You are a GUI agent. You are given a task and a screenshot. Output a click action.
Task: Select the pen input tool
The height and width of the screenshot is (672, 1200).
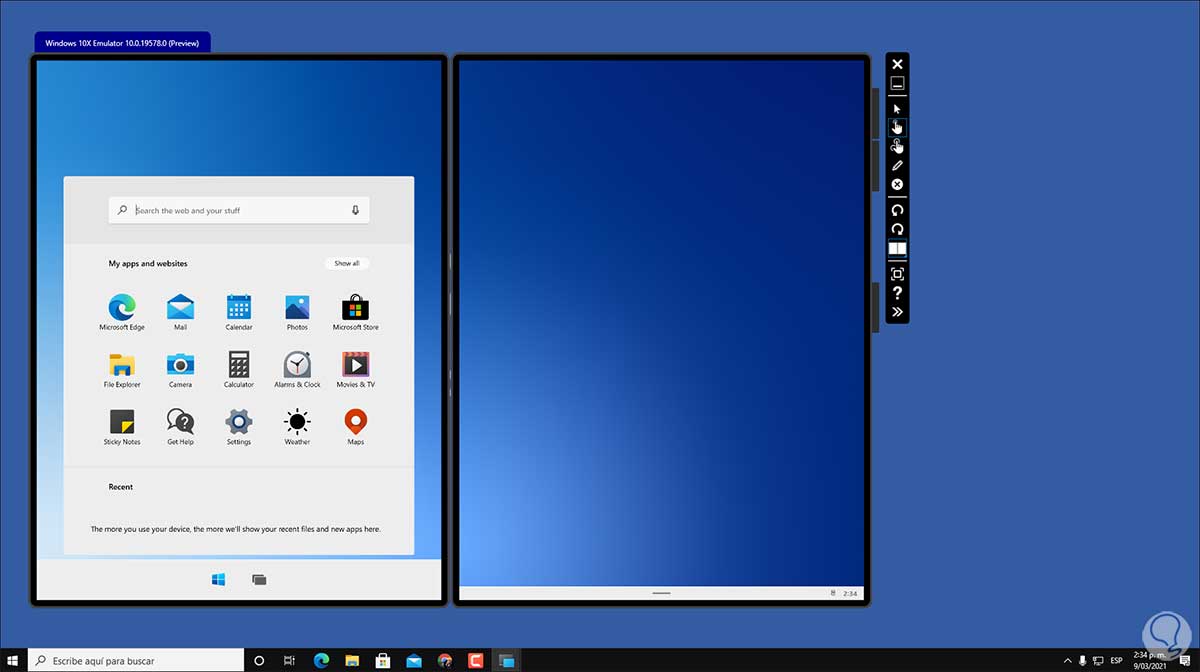coord(897,165)
